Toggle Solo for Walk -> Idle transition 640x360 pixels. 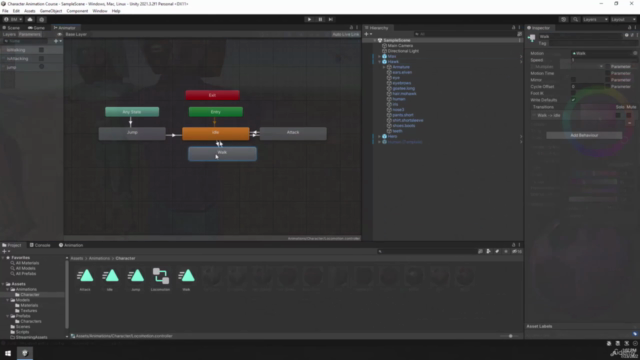tap(618, 116)
